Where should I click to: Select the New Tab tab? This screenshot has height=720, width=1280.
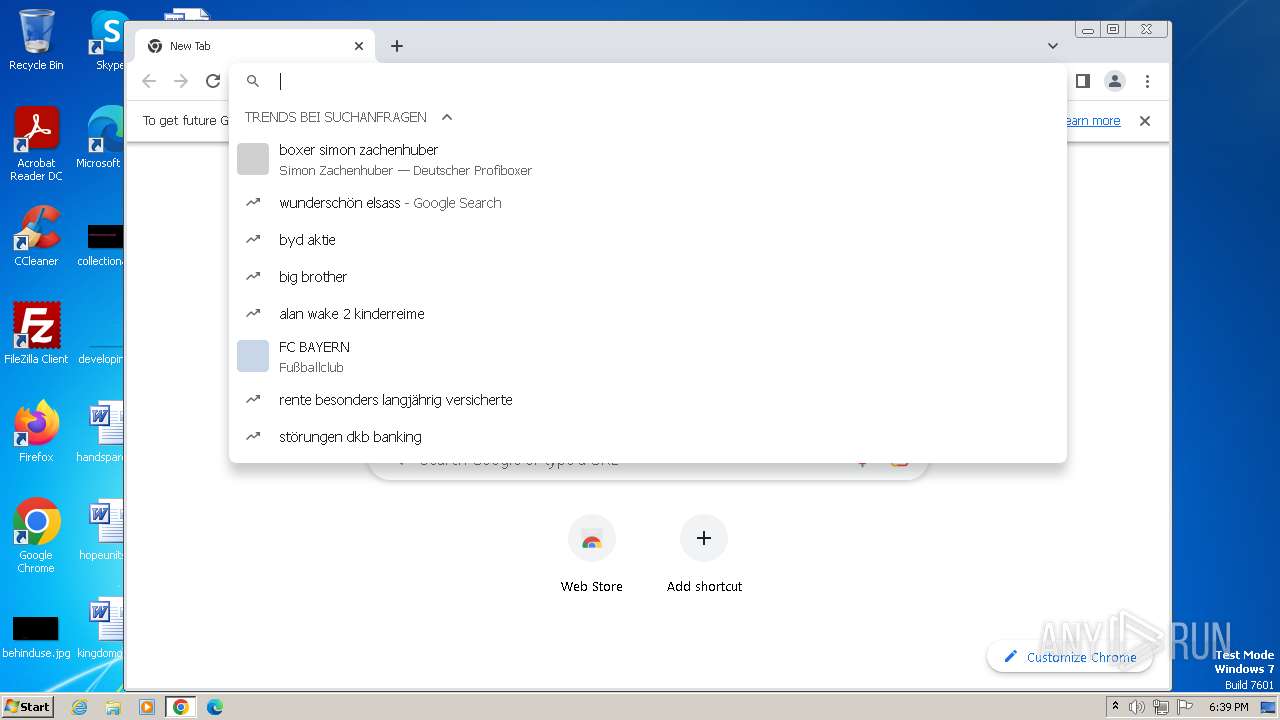255,46
